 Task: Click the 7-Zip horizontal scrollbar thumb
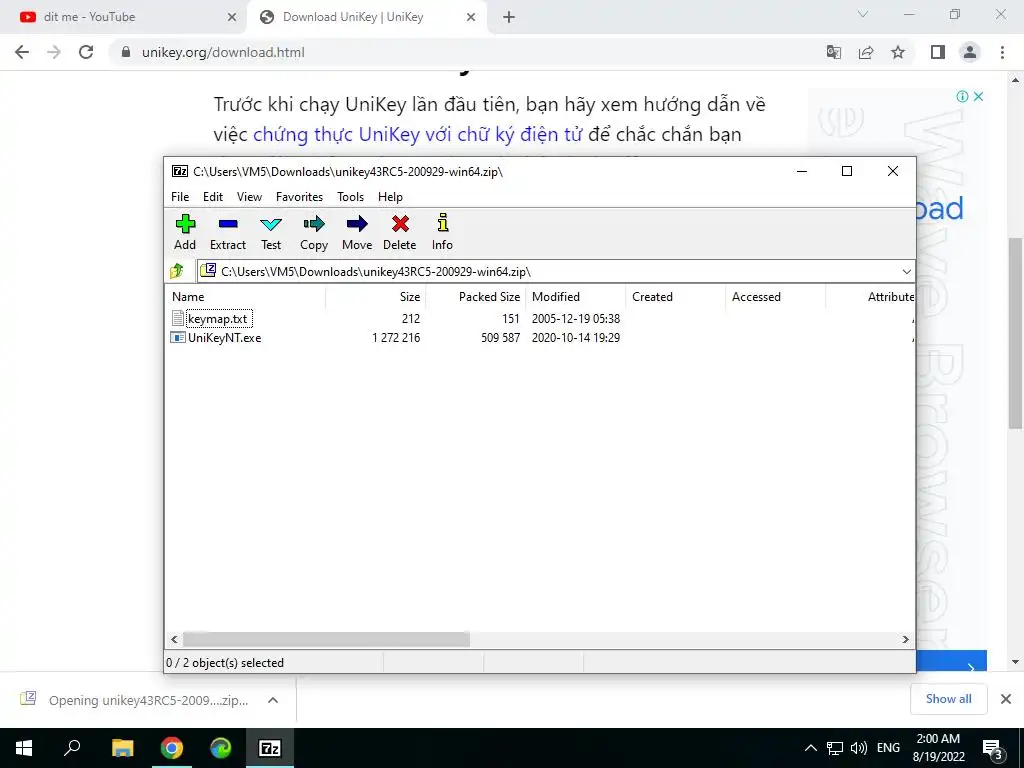(x=326, y=639)
